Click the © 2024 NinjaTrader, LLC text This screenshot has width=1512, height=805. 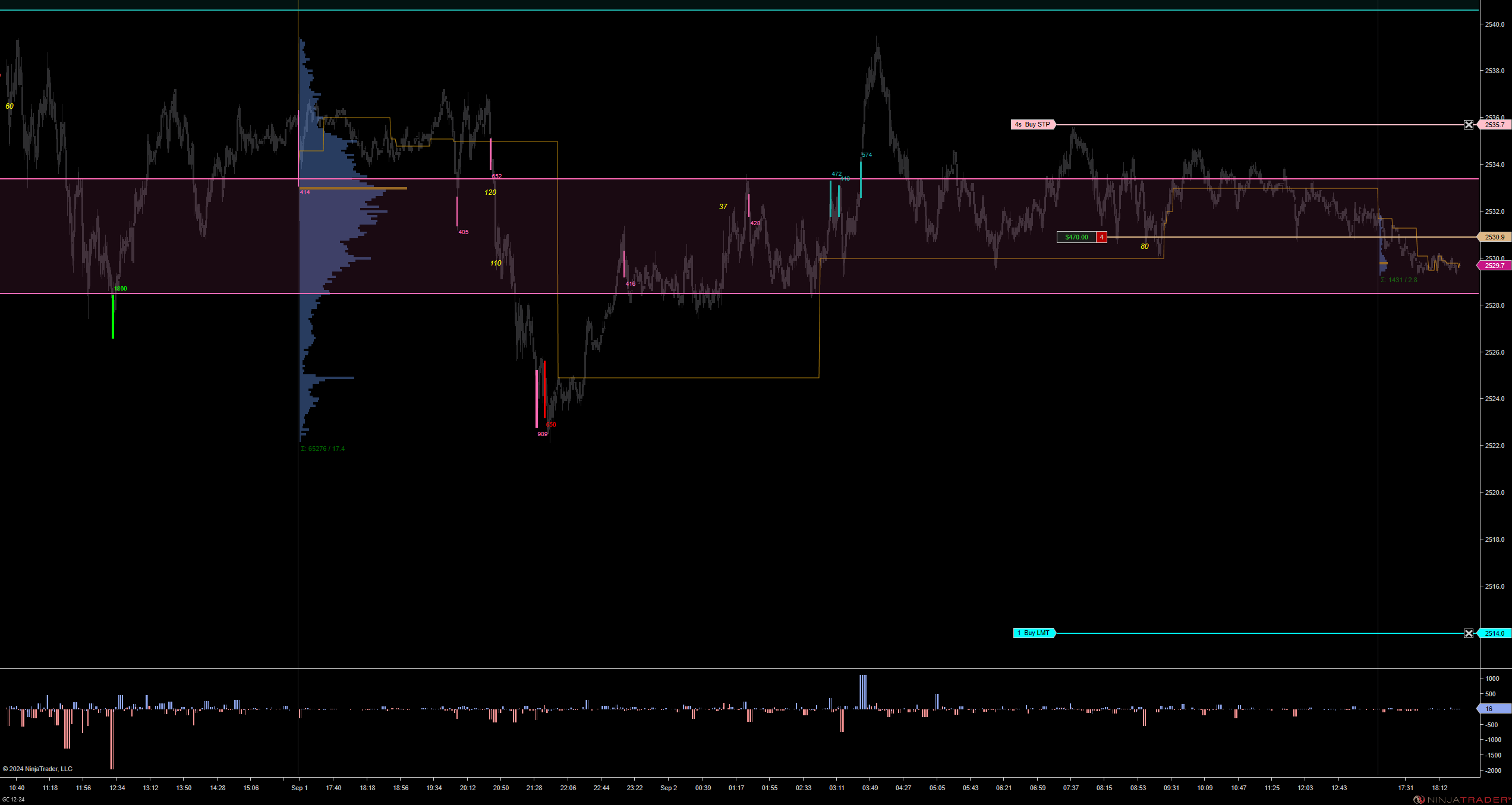[x=37, y=769]
